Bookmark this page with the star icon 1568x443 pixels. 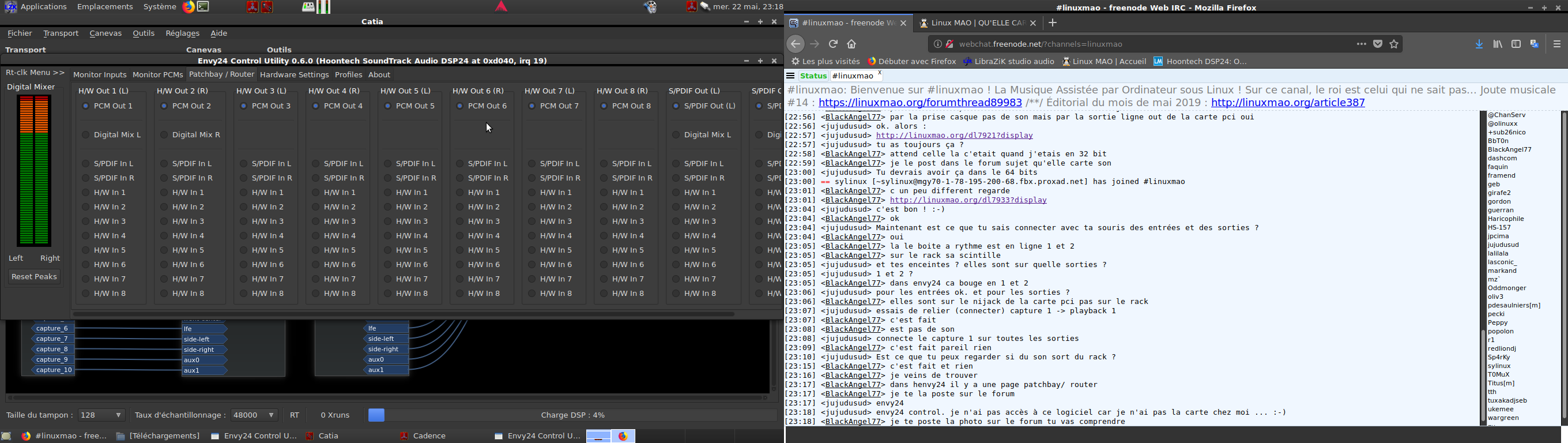click(1394, 44)
